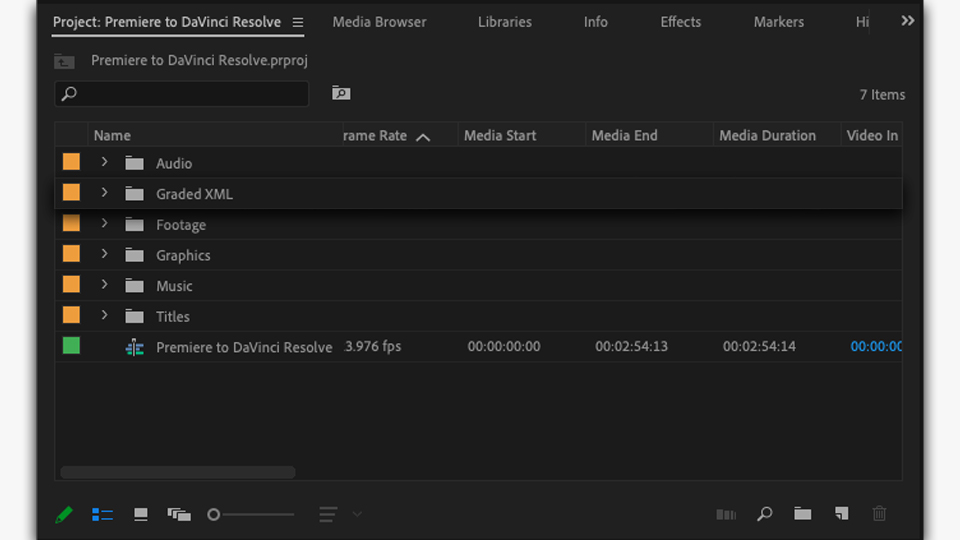Click the parent-folder icon next to project filename
This screenshot has width=960, height=540.
65,61
